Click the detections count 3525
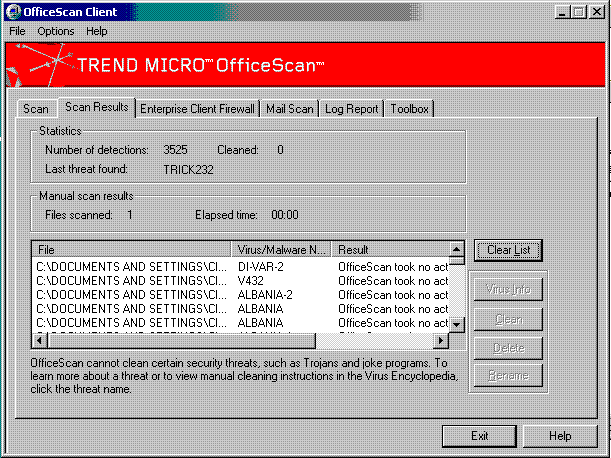611x458 pixels. point(175,150)
